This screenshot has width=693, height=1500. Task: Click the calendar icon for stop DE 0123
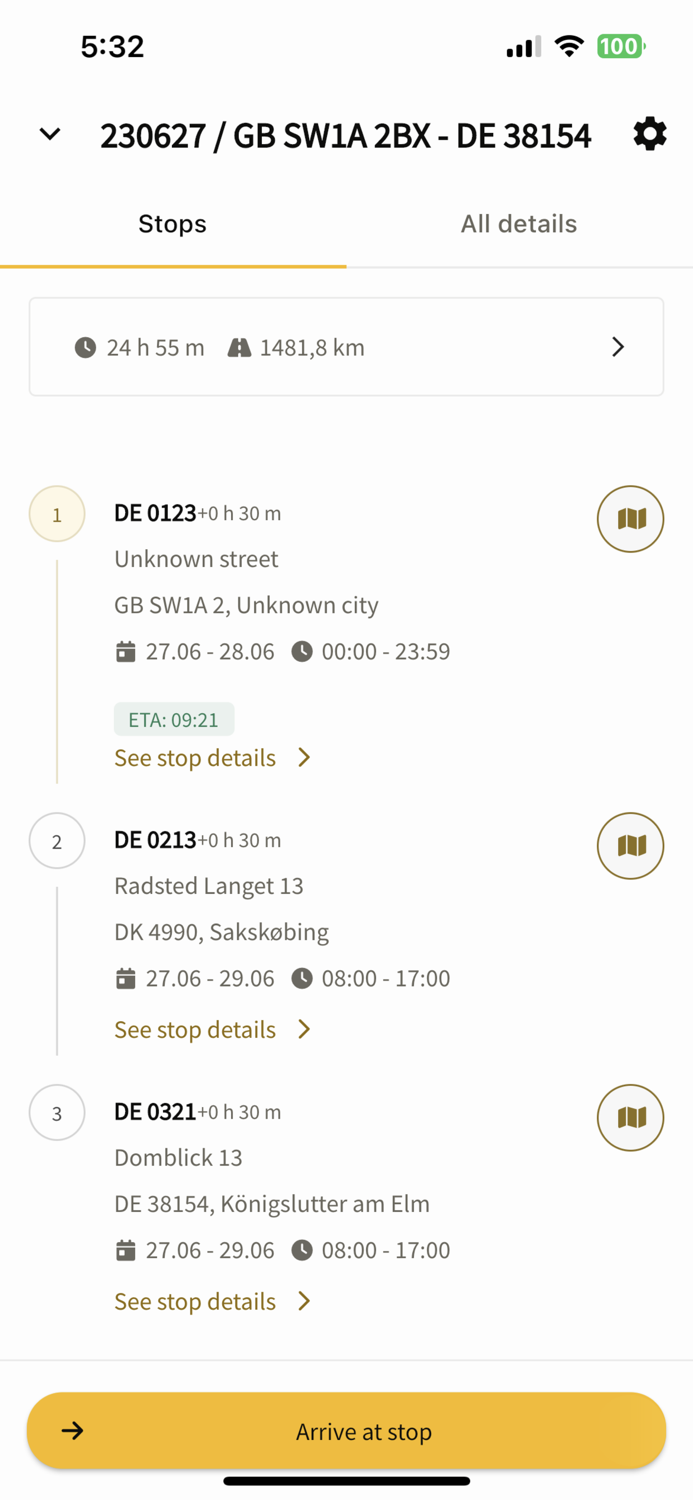125,651
